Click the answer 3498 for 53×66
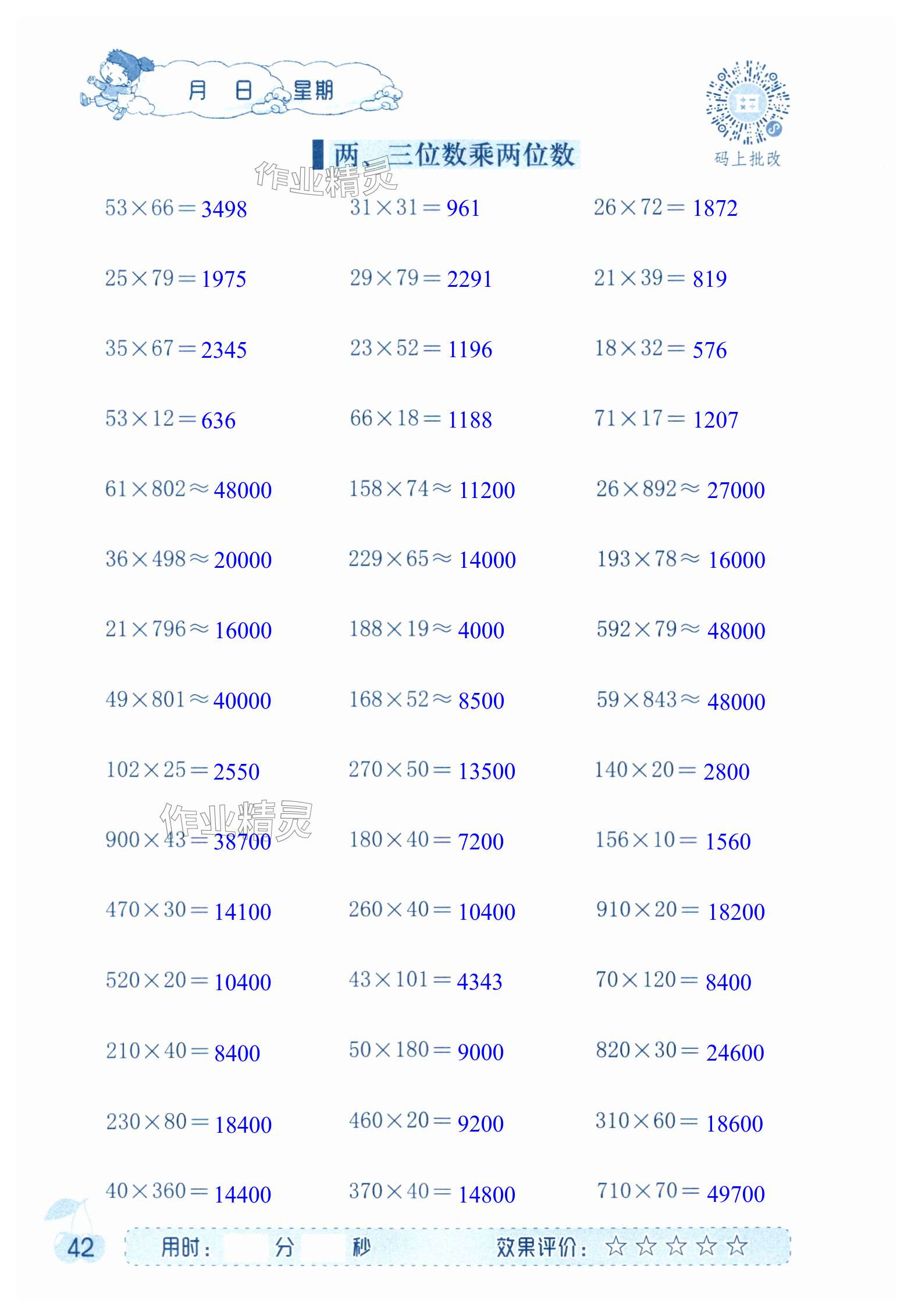Image resolution: width=911 pixels, height=1316 pixels. pyautogui.click(x=224, y=209)
